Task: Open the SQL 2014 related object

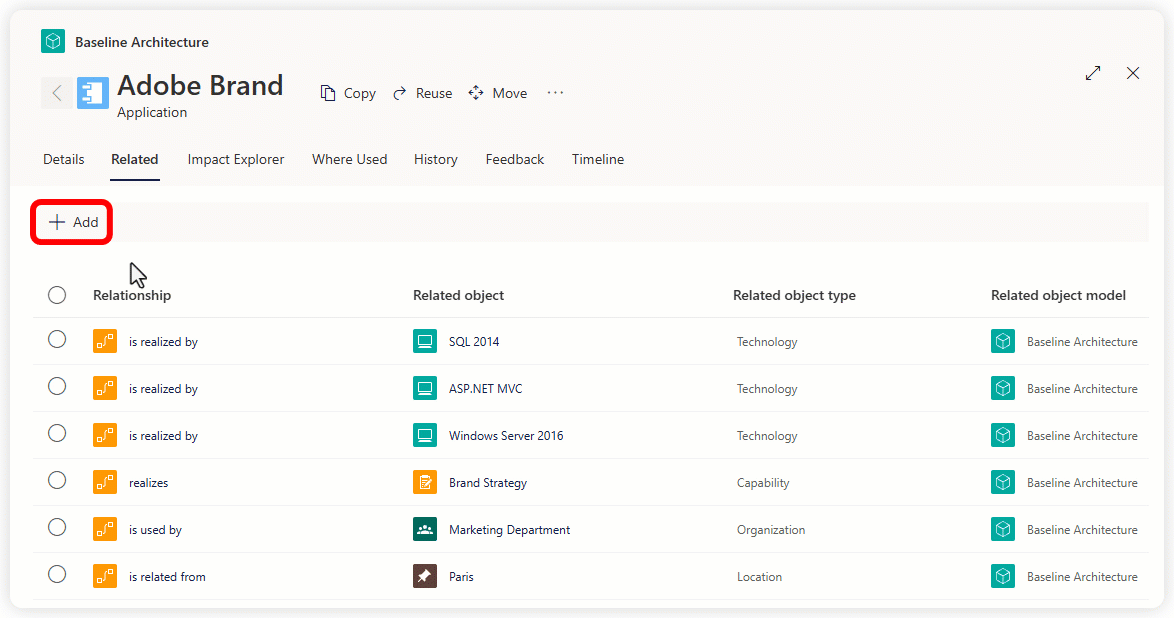Action: tap(474, 342)
